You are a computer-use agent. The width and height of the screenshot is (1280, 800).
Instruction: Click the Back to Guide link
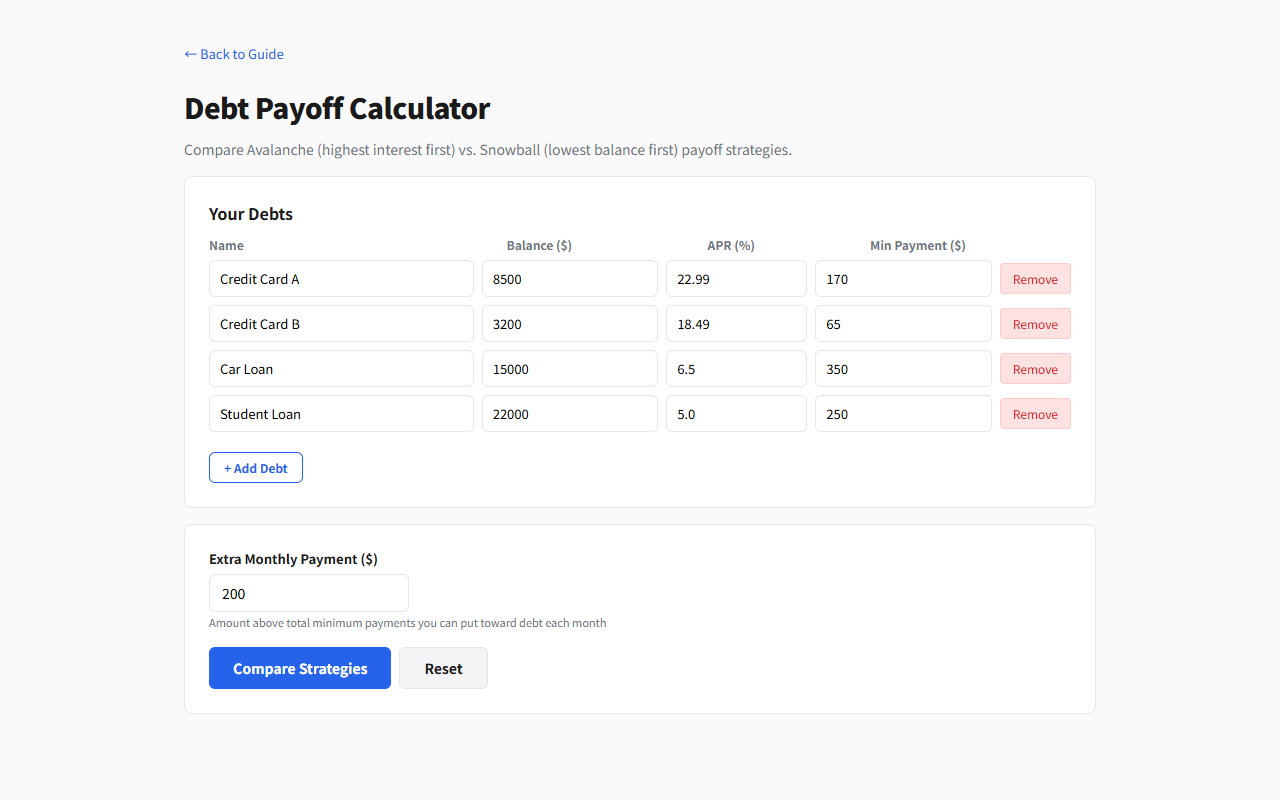[x=234, y=54]
